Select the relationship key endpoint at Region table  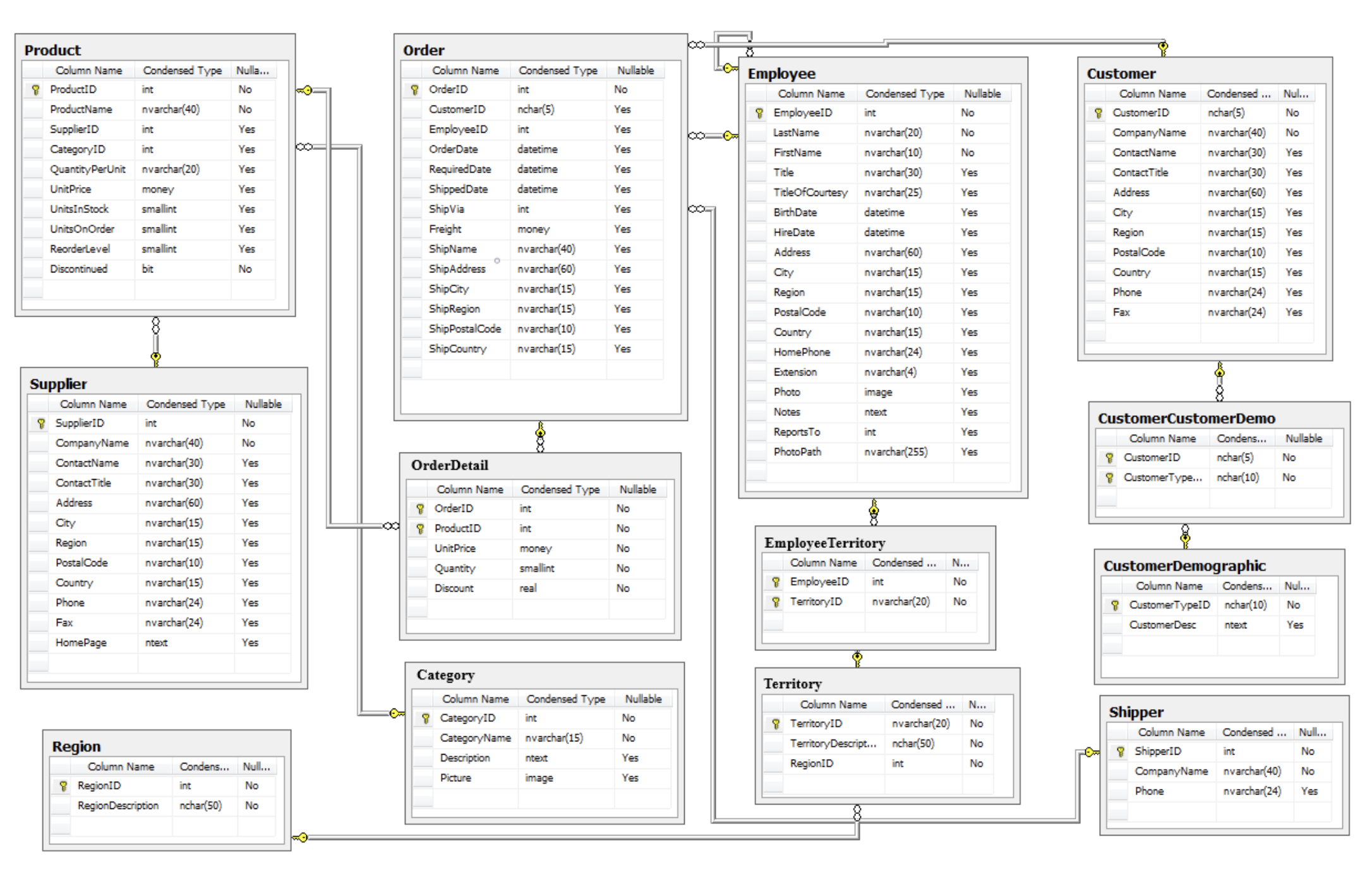coord(300,837)
